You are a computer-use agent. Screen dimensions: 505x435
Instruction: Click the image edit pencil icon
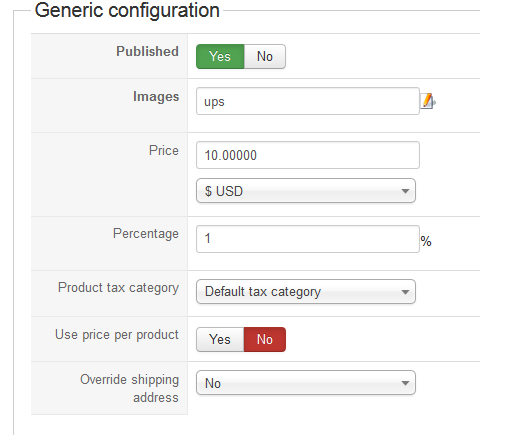point(428,101)
